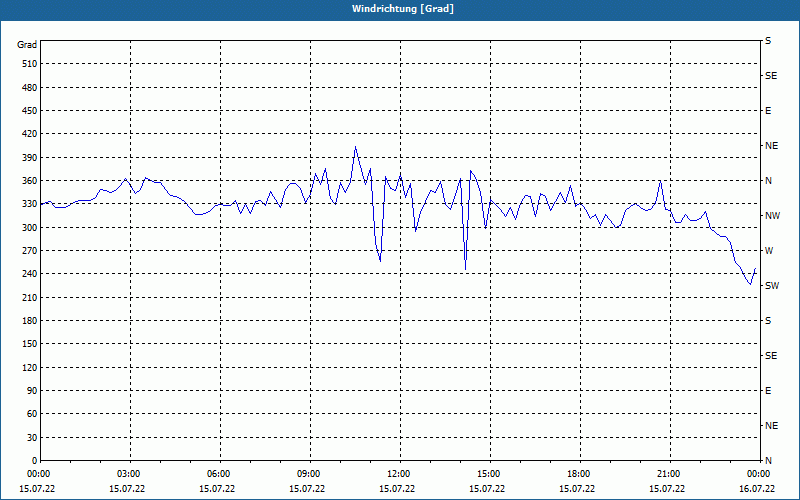Screen dimensions: 800x500
Task: Select the 270 value on the degree axis
Action: point(30,251)
